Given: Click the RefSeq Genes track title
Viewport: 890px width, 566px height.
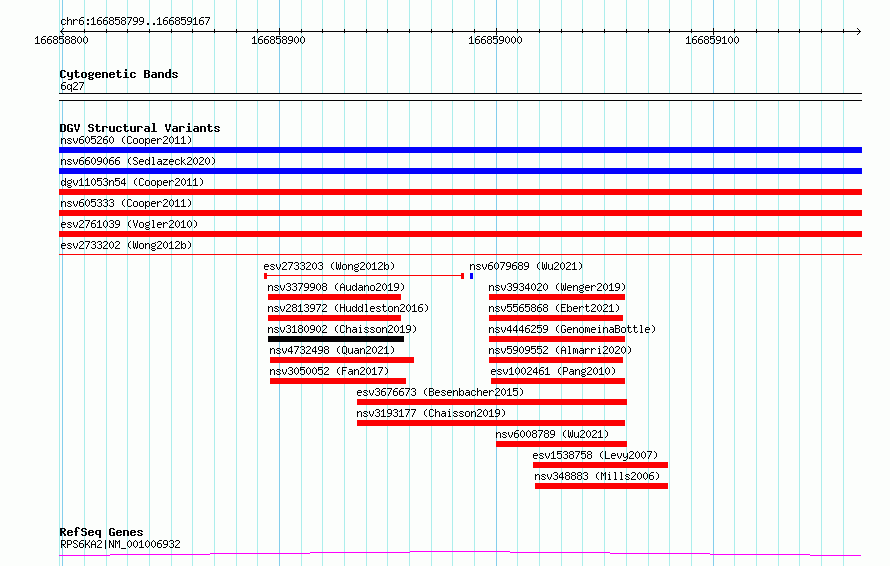Looking at the screenshot, I should 101,533.
